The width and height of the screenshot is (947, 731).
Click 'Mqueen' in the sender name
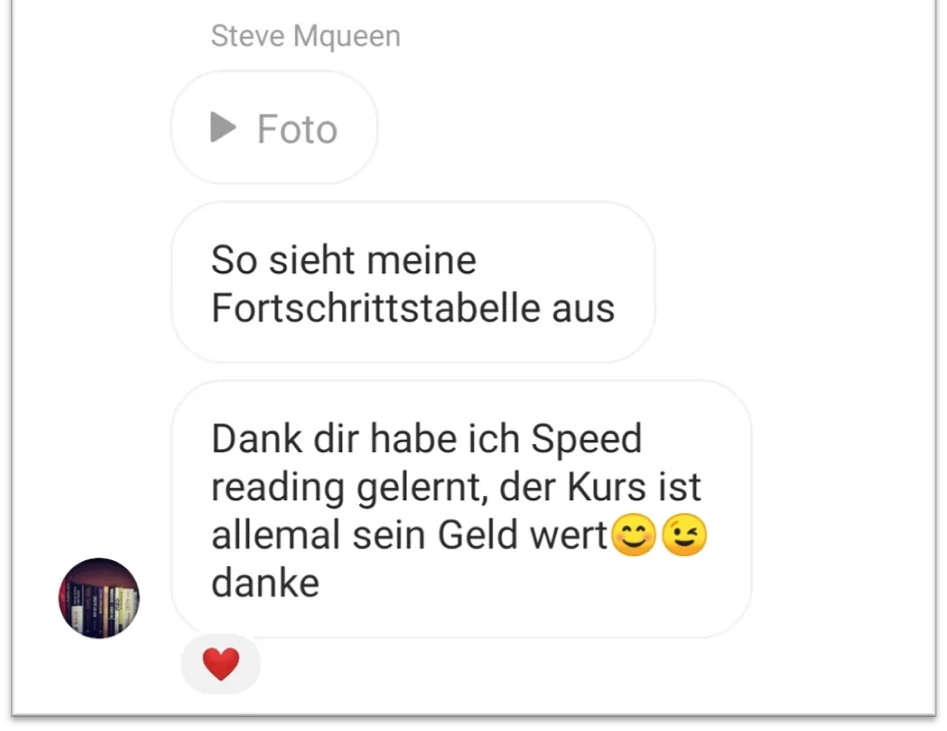click(x=347, y=37)
